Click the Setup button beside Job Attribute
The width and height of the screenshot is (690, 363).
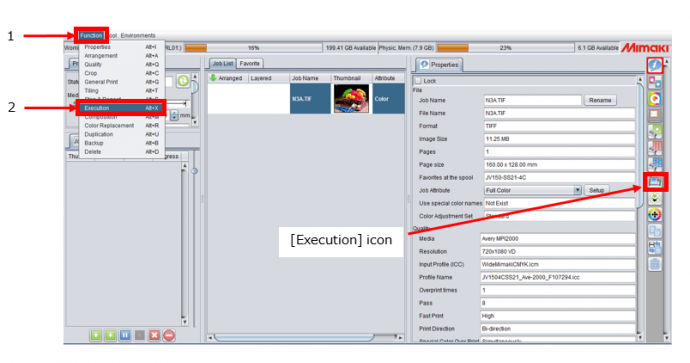point(596,190)
